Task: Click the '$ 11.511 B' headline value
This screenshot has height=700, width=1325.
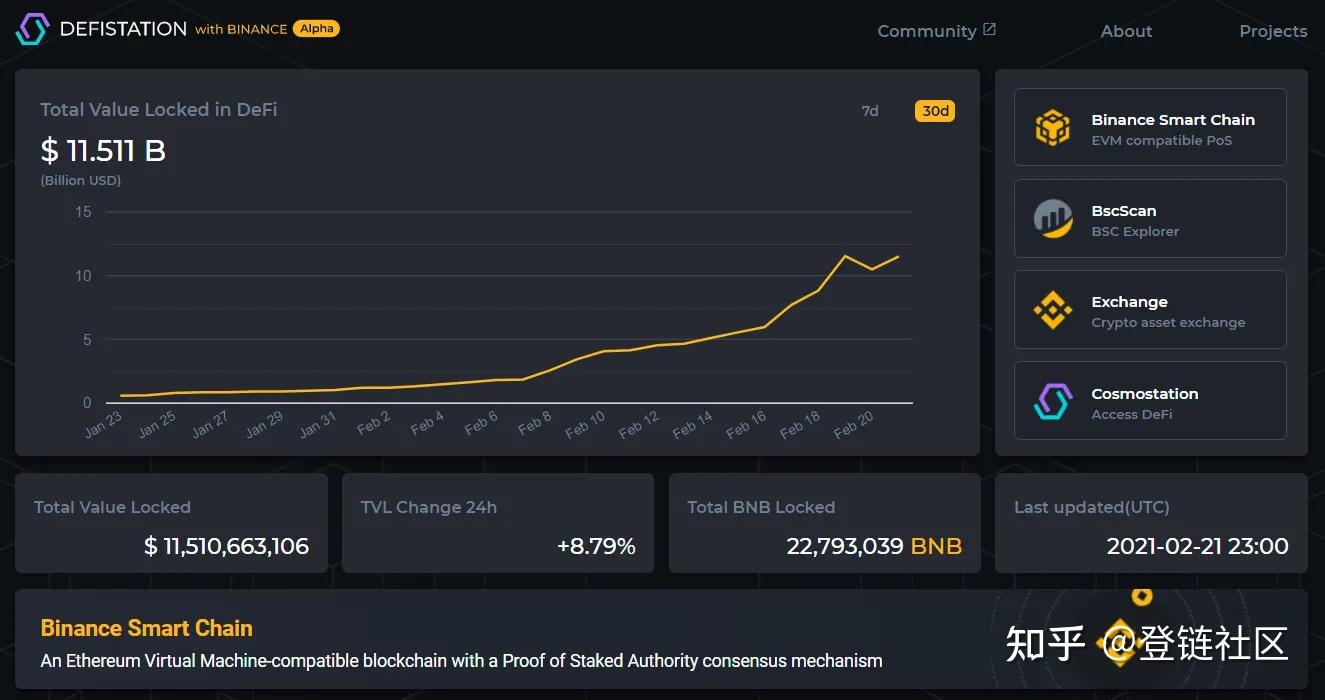Action: coord(103,151)
